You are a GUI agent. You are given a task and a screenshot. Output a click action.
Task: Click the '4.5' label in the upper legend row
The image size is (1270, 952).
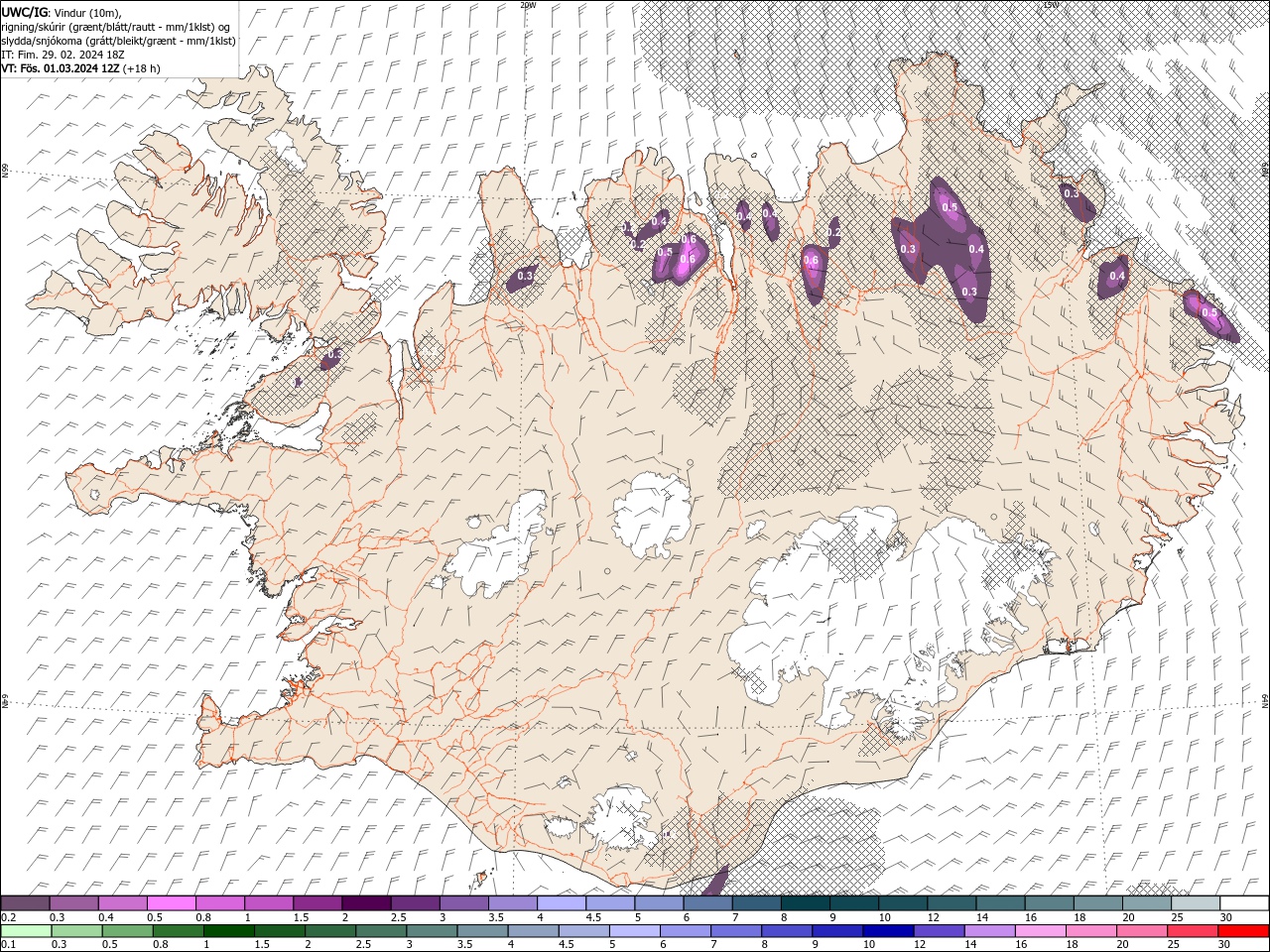[x=593, y=917]
